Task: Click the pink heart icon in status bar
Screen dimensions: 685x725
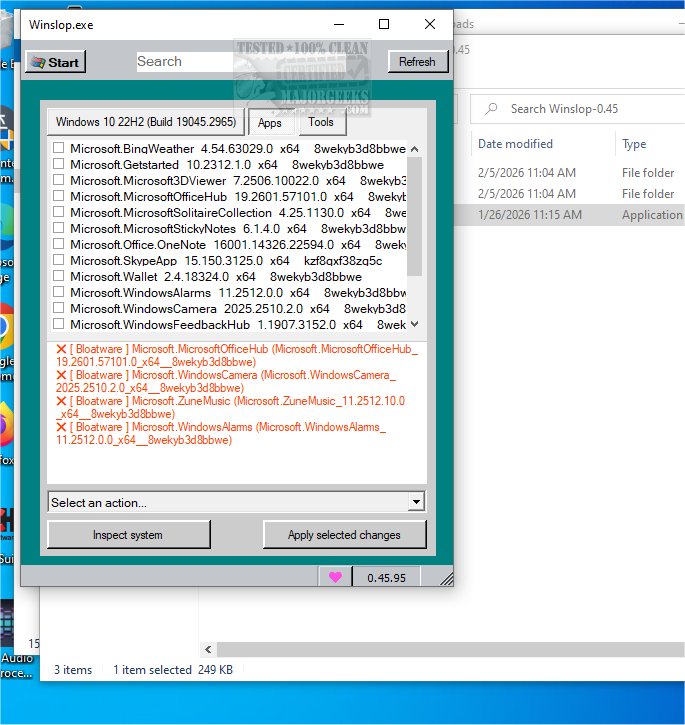Action: coord(335,577)
